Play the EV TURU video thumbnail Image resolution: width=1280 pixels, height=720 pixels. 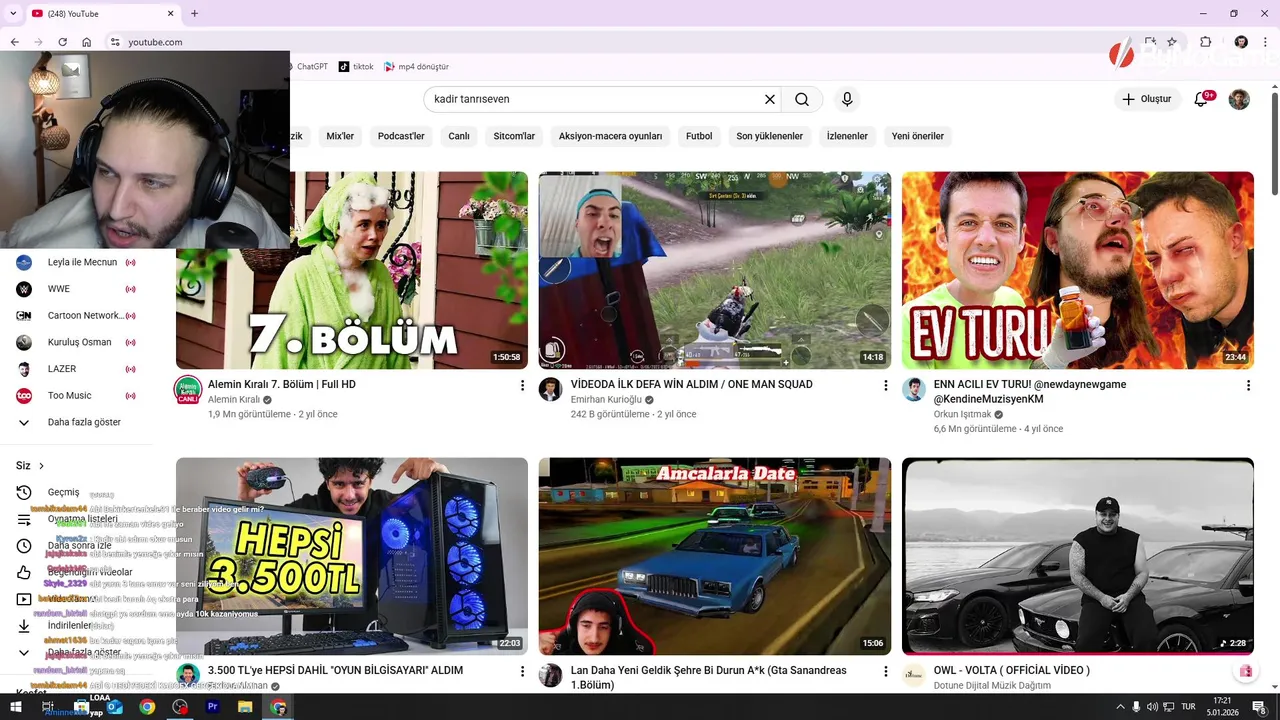click(1078, 270)
